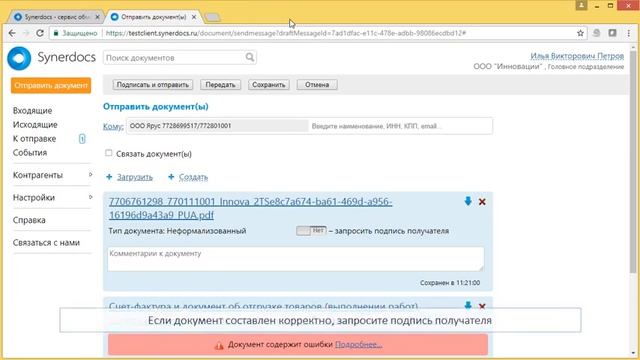Viewport: 640px width, 360px height.
Task: Click the second extension icon in toolbar
Action: coord(612,33)
